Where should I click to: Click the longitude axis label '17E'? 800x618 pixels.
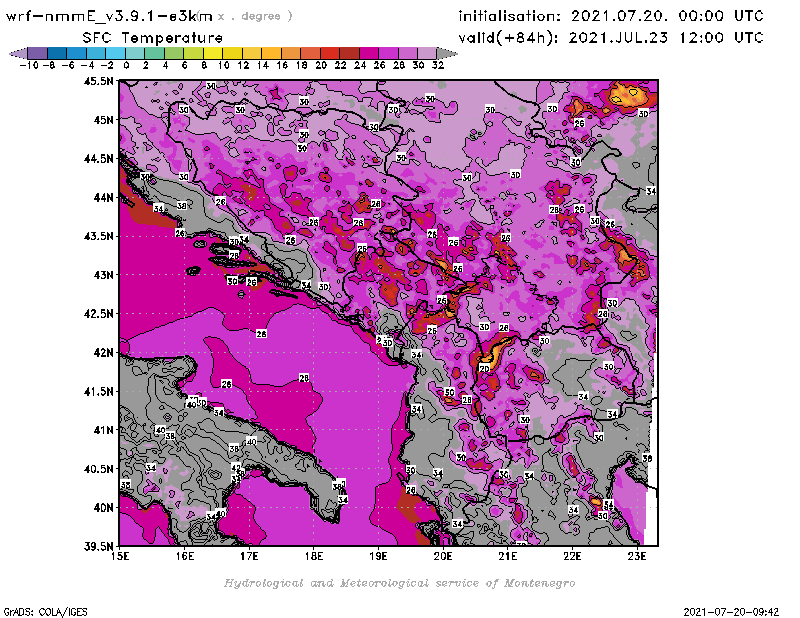pyautogui.click(x=249, y=556)
